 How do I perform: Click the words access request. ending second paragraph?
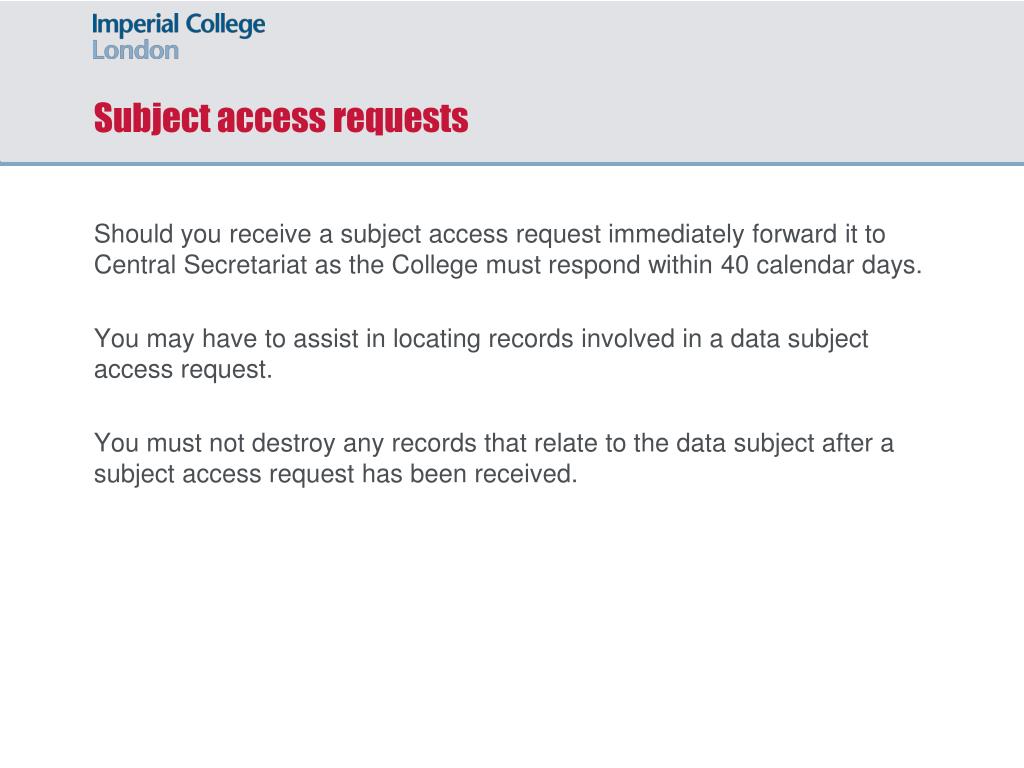click(183, 370)
